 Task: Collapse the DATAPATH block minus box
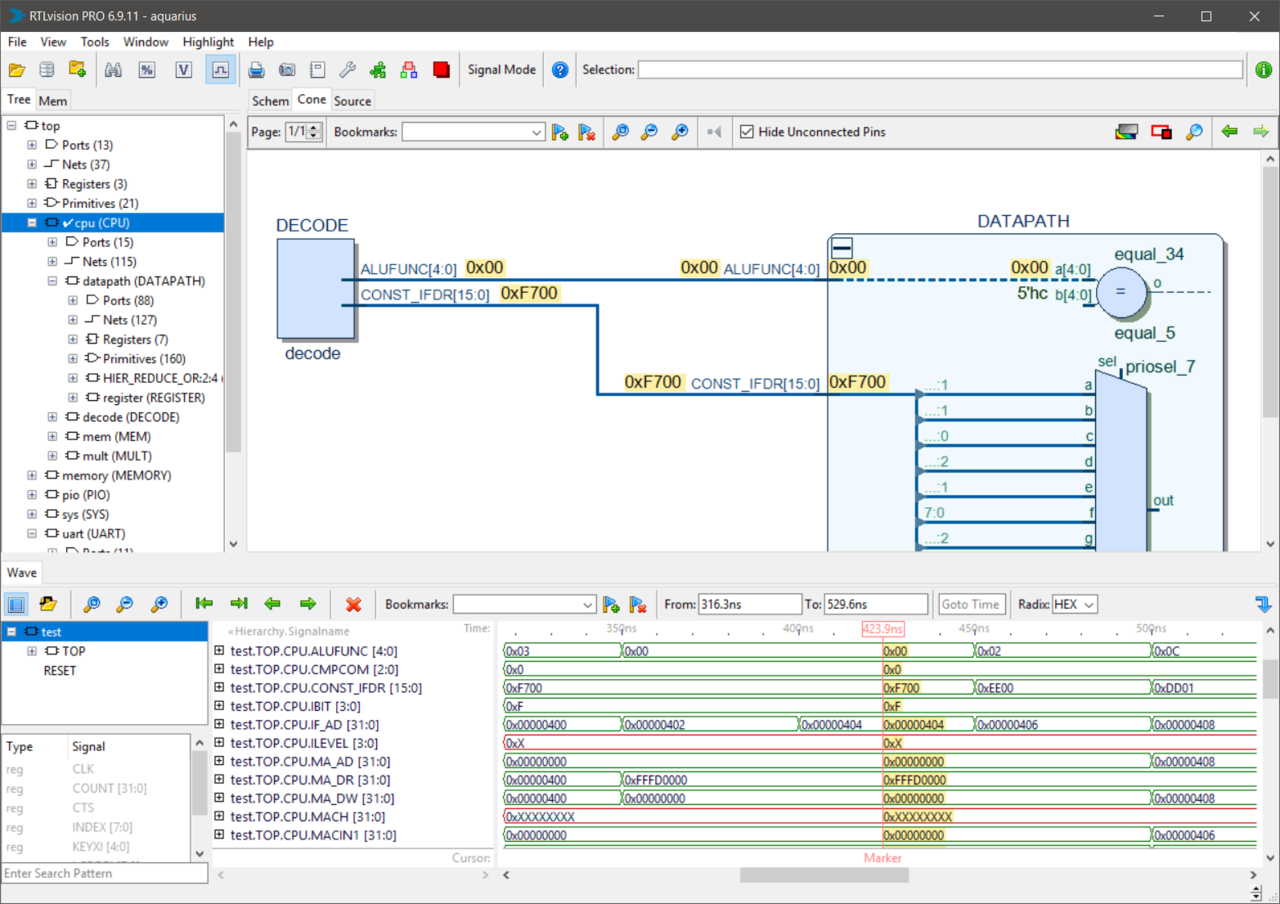pyautogui.click(x=842, y=249)
